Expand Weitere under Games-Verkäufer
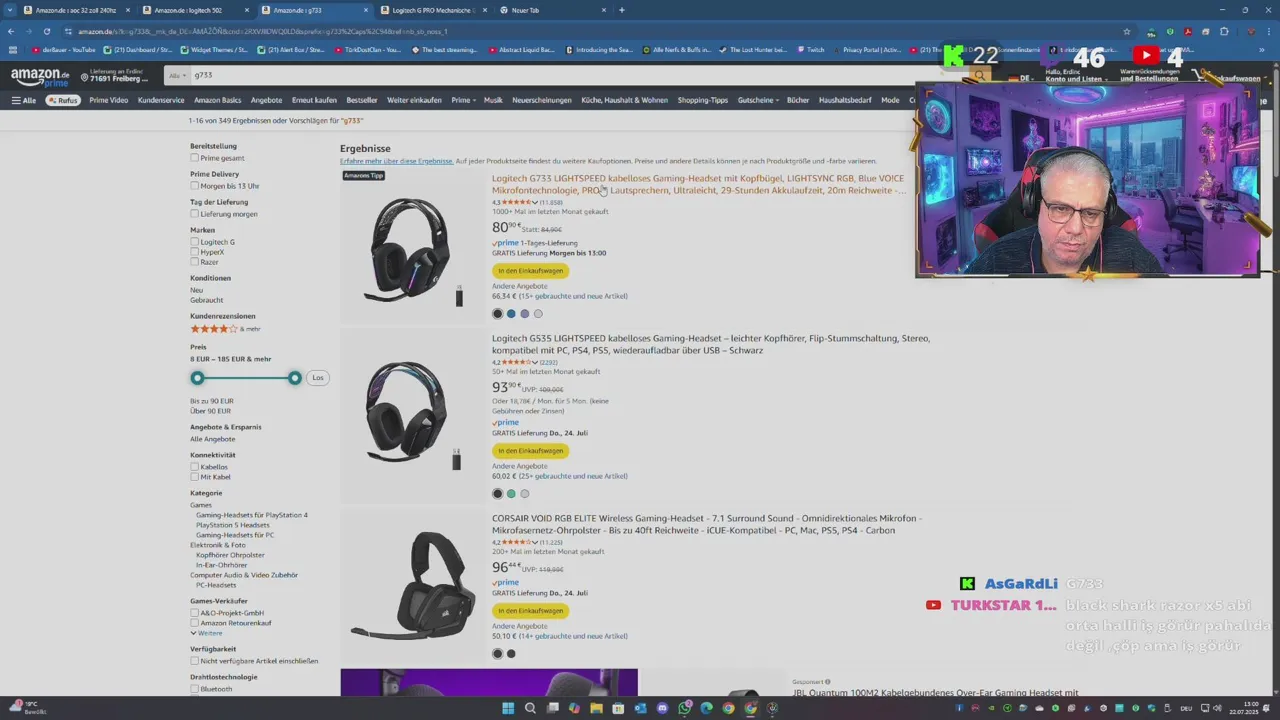Viewport: 1280px width, 720px height. pyautogui.click(x=207, y=633)
